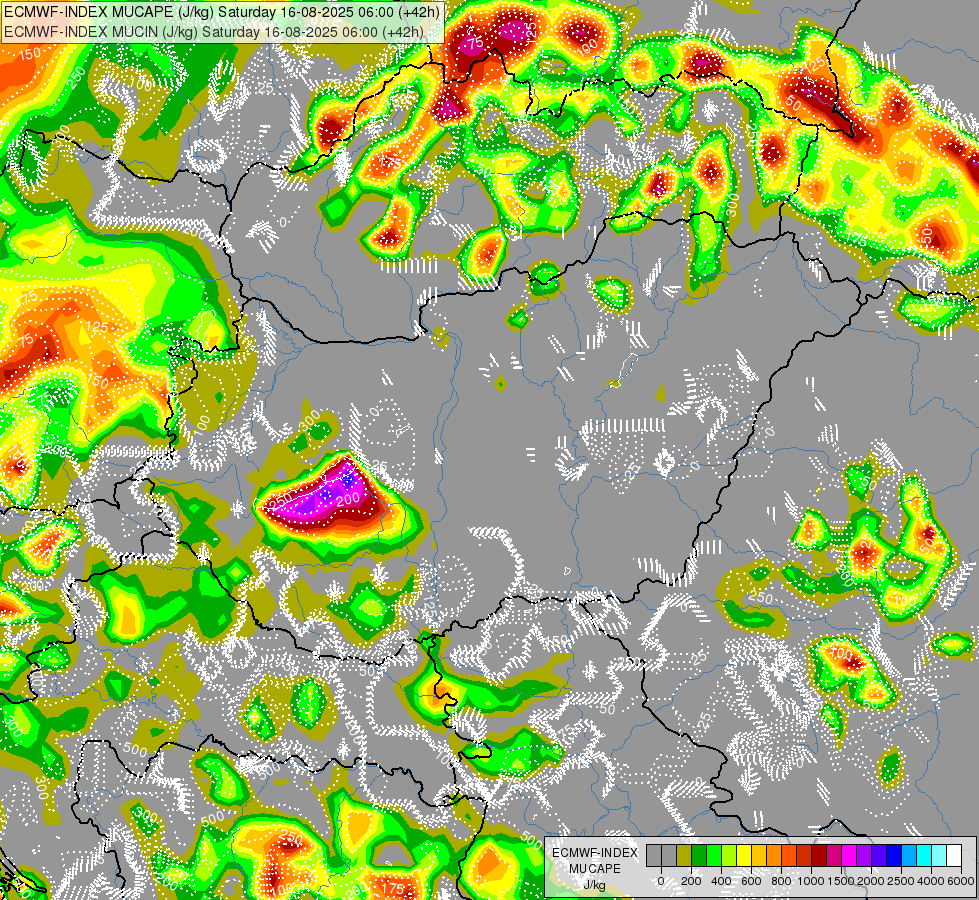Click the legend scale label 400
The height and width of the screenshot is (900, 979).
click(x=721, y=881)
